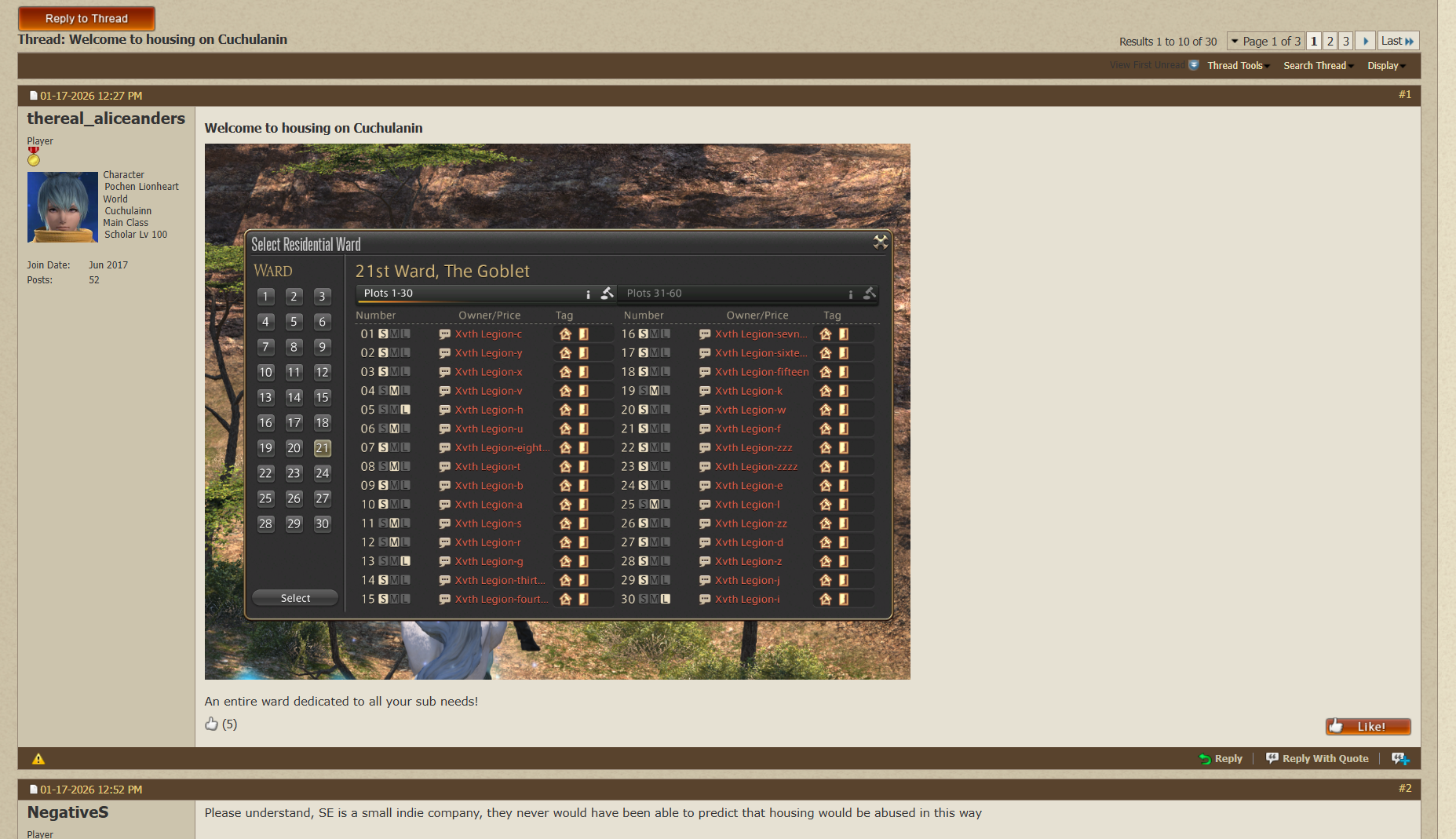Click the Reply to Thread button
This screenshot has height=839, width=1456.
click(86, 18)
